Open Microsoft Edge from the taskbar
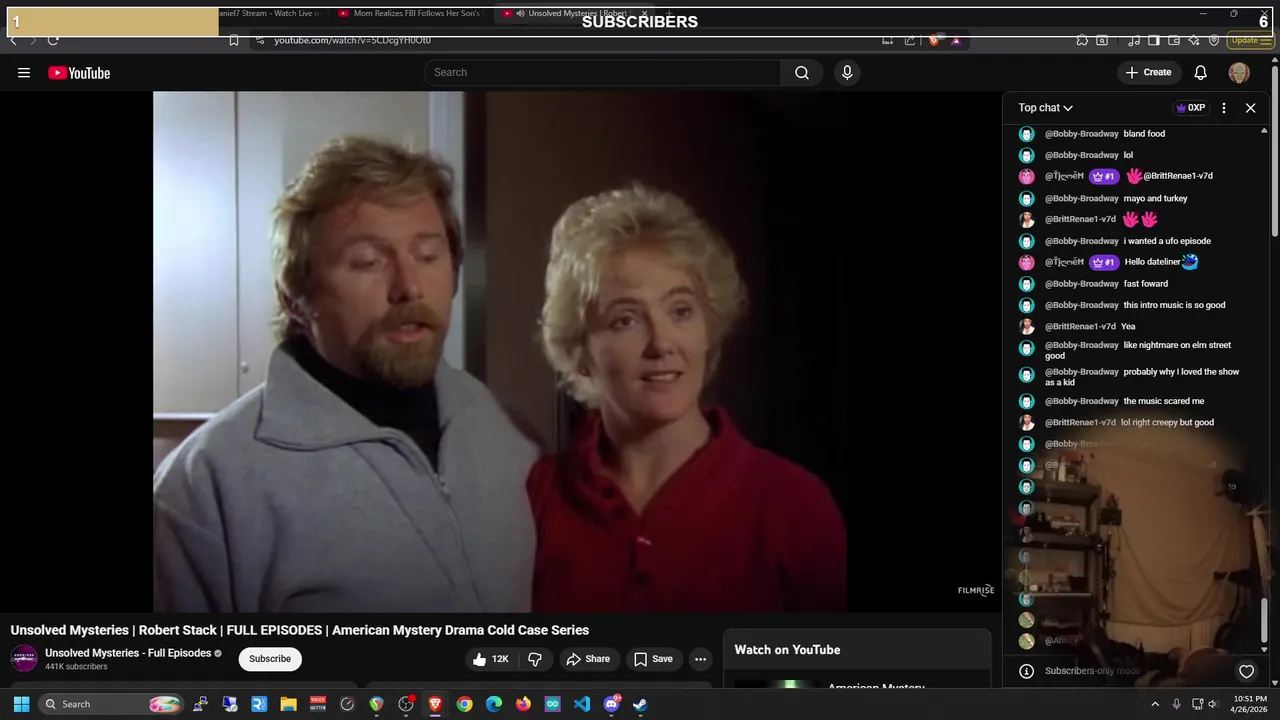The image size is (1280, 720). click(x=494, y=704)
